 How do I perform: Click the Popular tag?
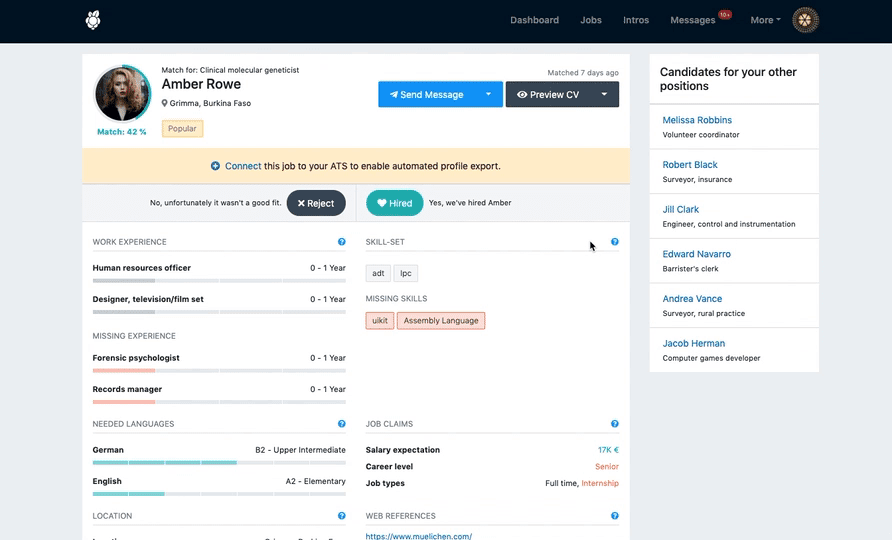coord(182,129)
